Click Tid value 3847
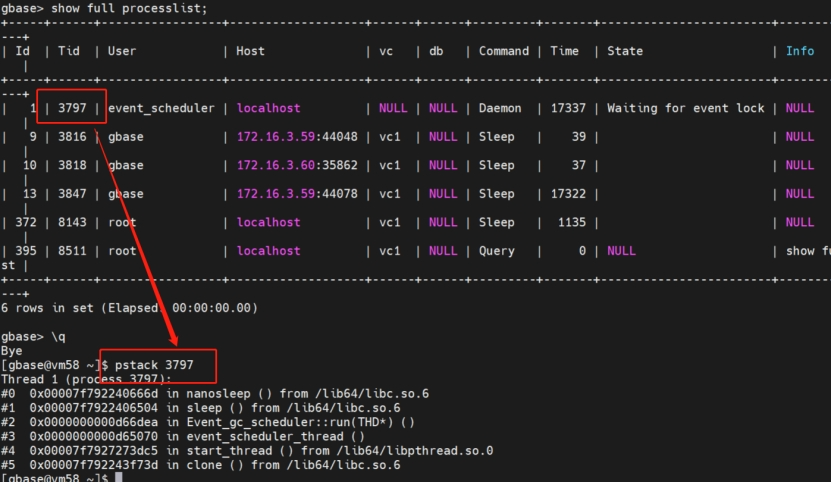Image resolution: width=831 pixels, height=482 pixels. [72, 194]
